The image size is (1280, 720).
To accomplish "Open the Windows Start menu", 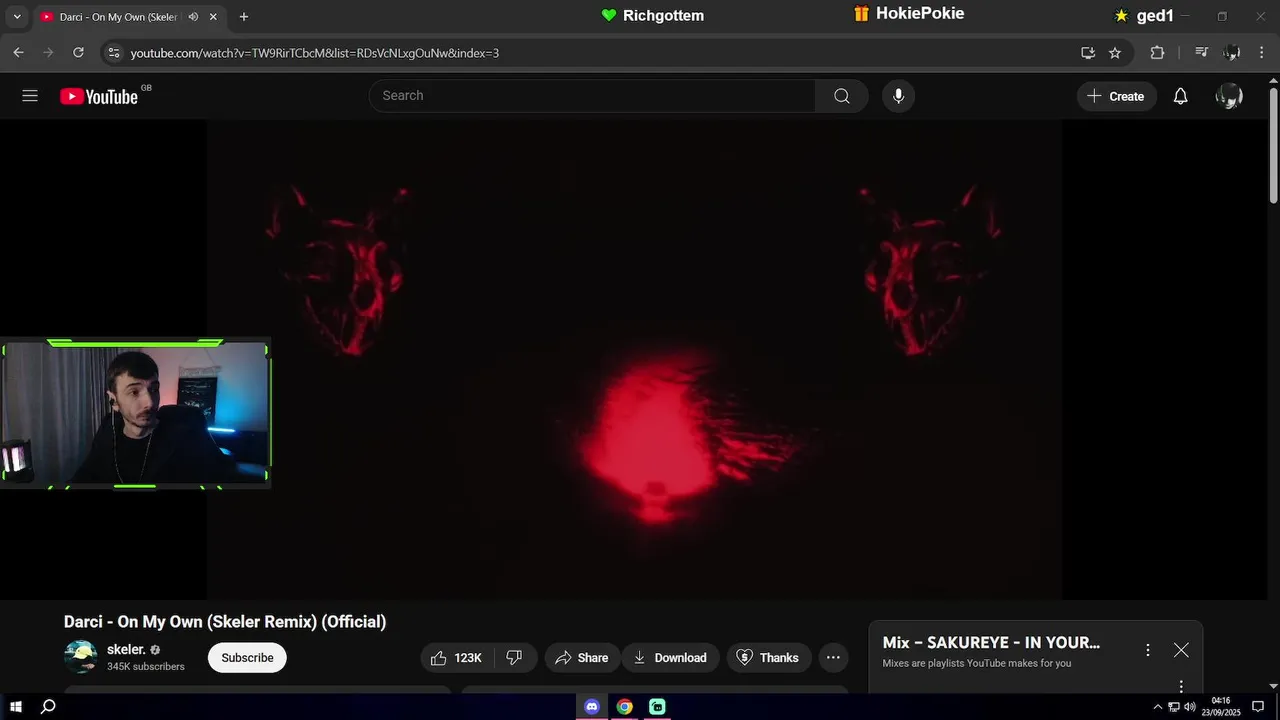I will [x=16, y=707].
